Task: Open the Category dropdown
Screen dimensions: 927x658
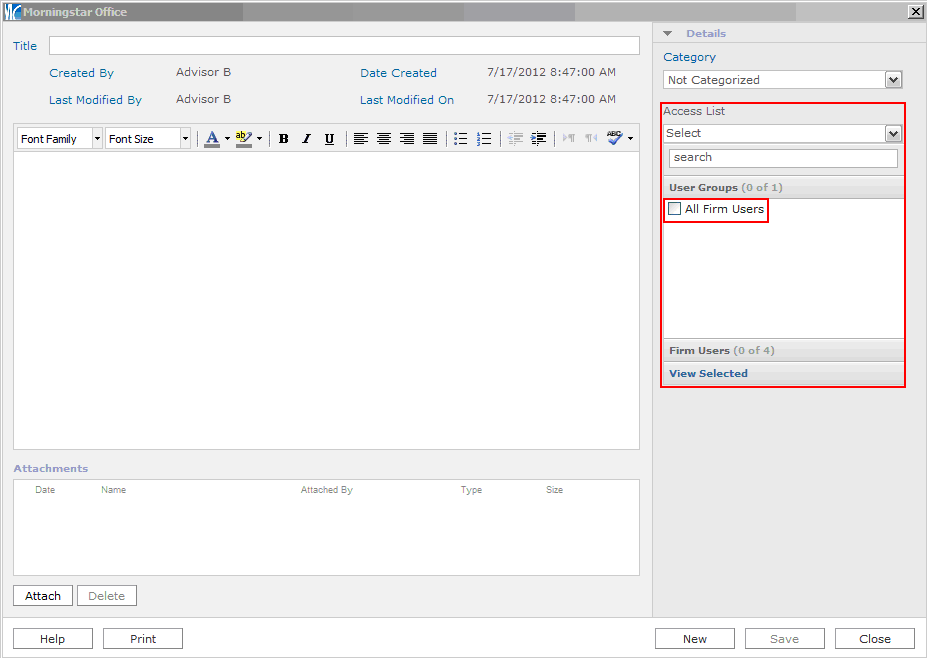Action: pos(893,80)
